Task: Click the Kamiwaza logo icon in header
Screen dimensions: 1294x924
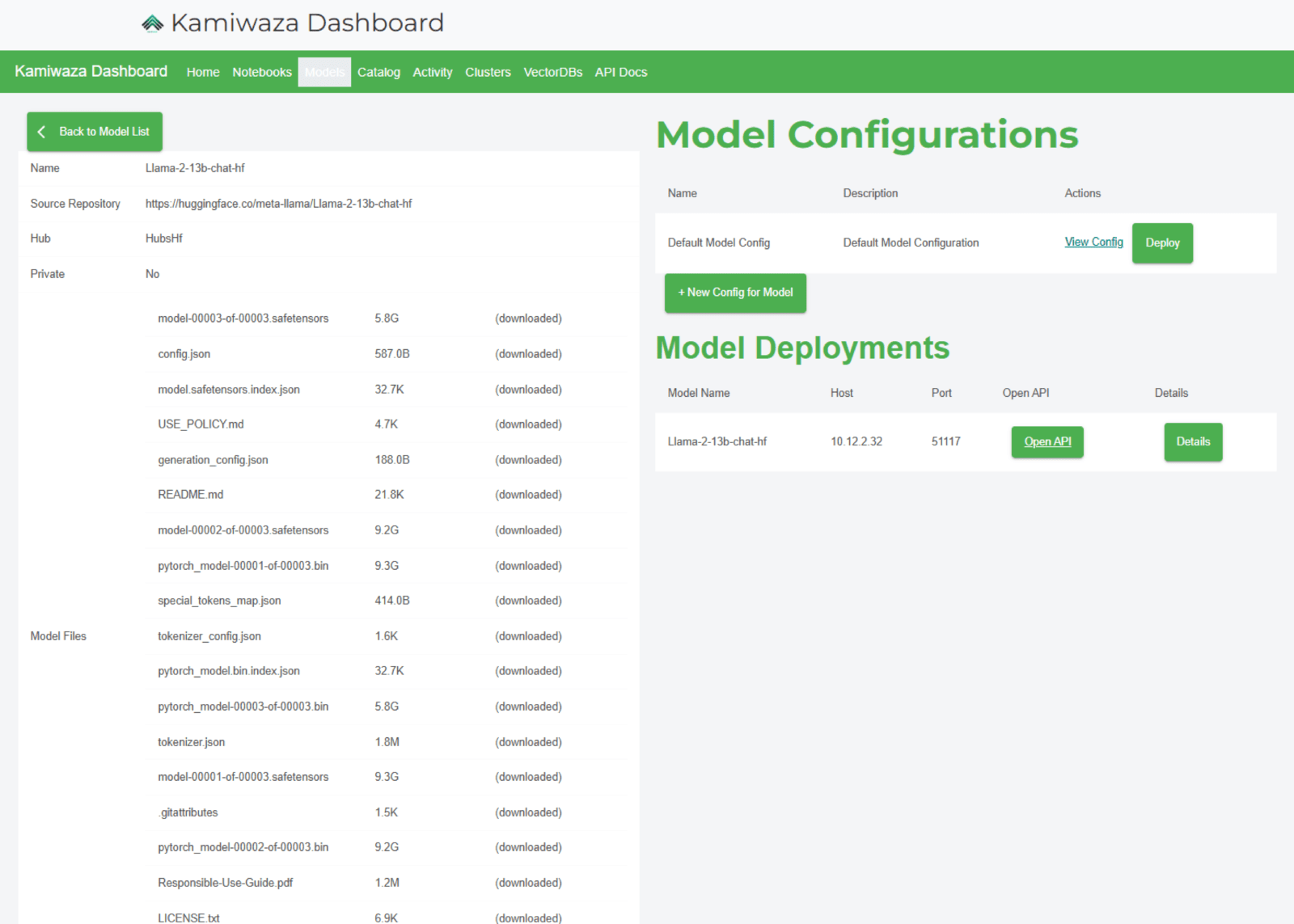Action: coord(153,23)
